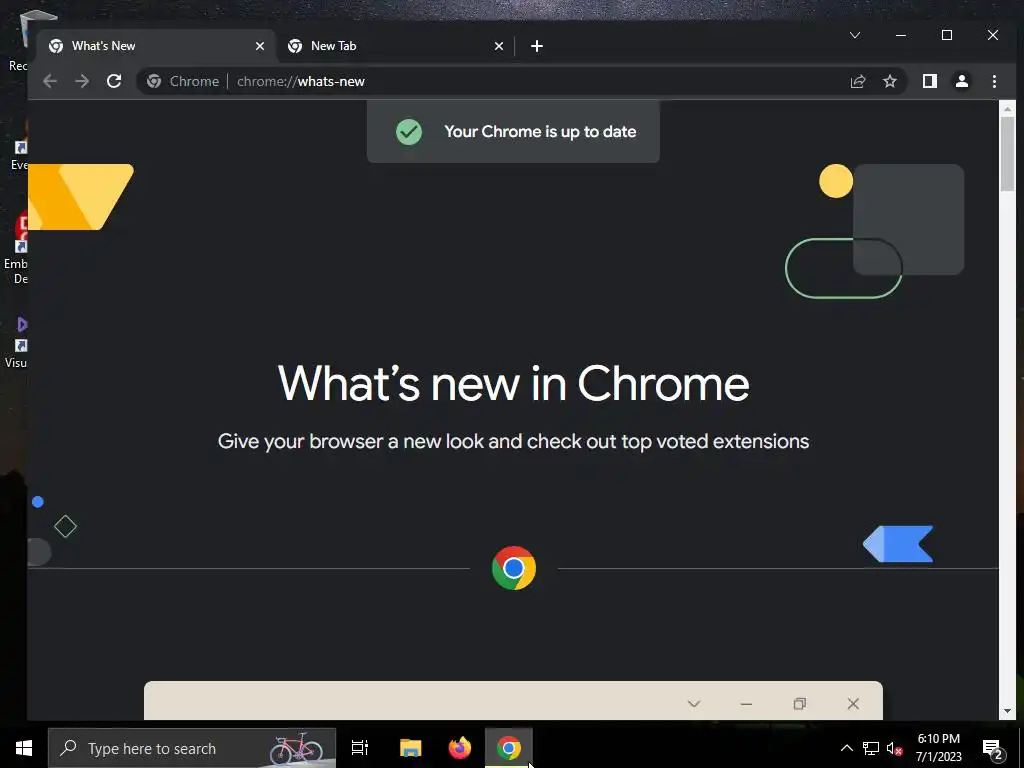Open the share this page icon

click(857, 81)
